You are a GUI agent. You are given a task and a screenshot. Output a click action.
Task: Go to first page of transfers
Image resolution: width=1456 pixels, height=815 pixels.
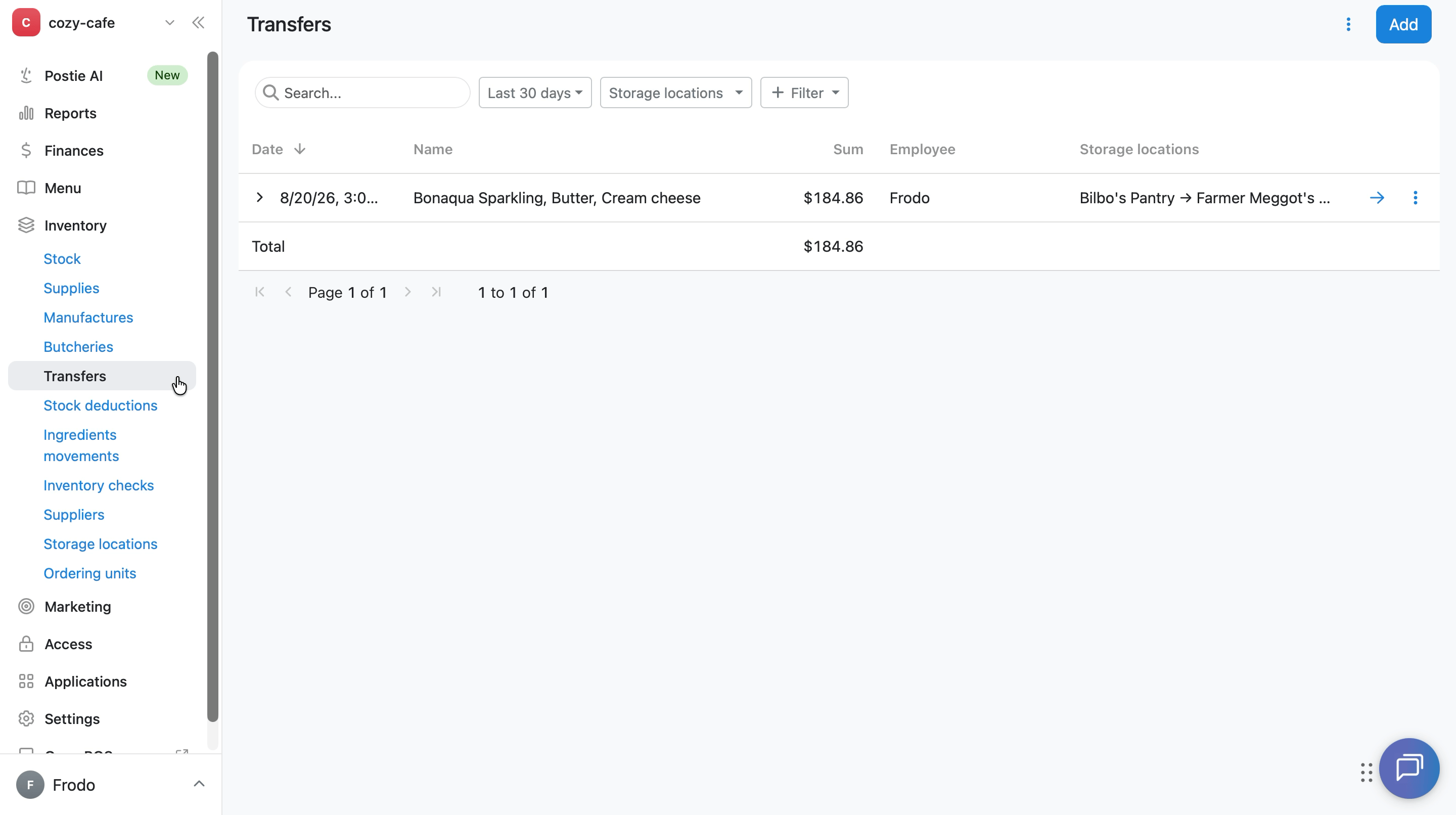coord(259,292)
